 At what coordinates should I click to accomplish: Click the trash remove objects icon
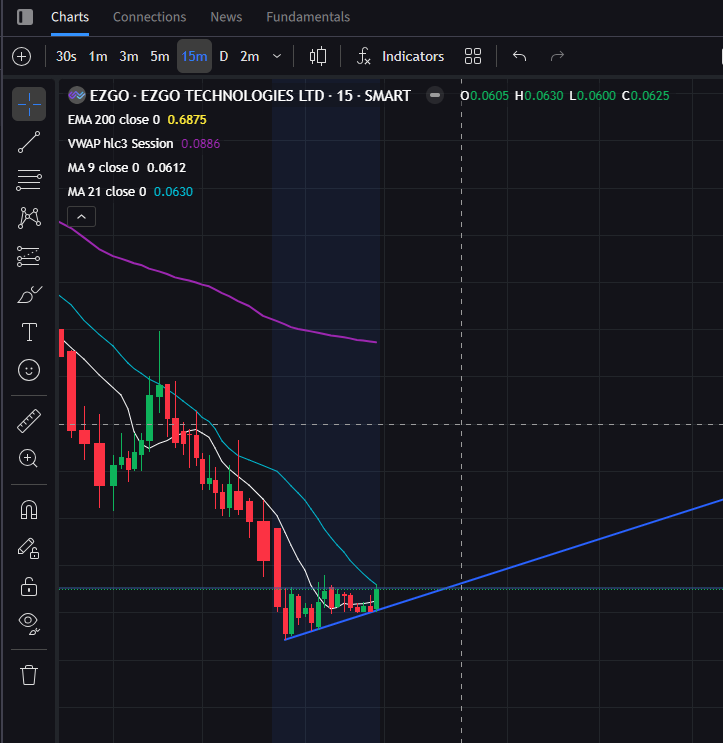(x=29, y=675)
